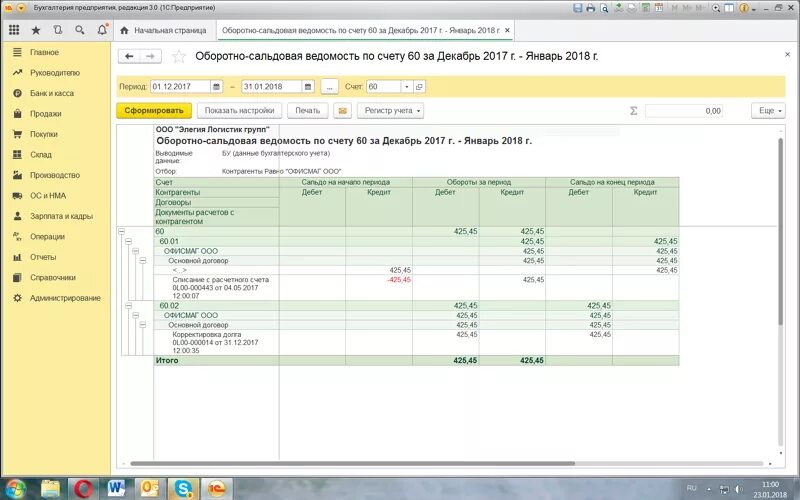
Task: Open notifications bell icon
Action: pyautogui.click(x=102, y=30)
